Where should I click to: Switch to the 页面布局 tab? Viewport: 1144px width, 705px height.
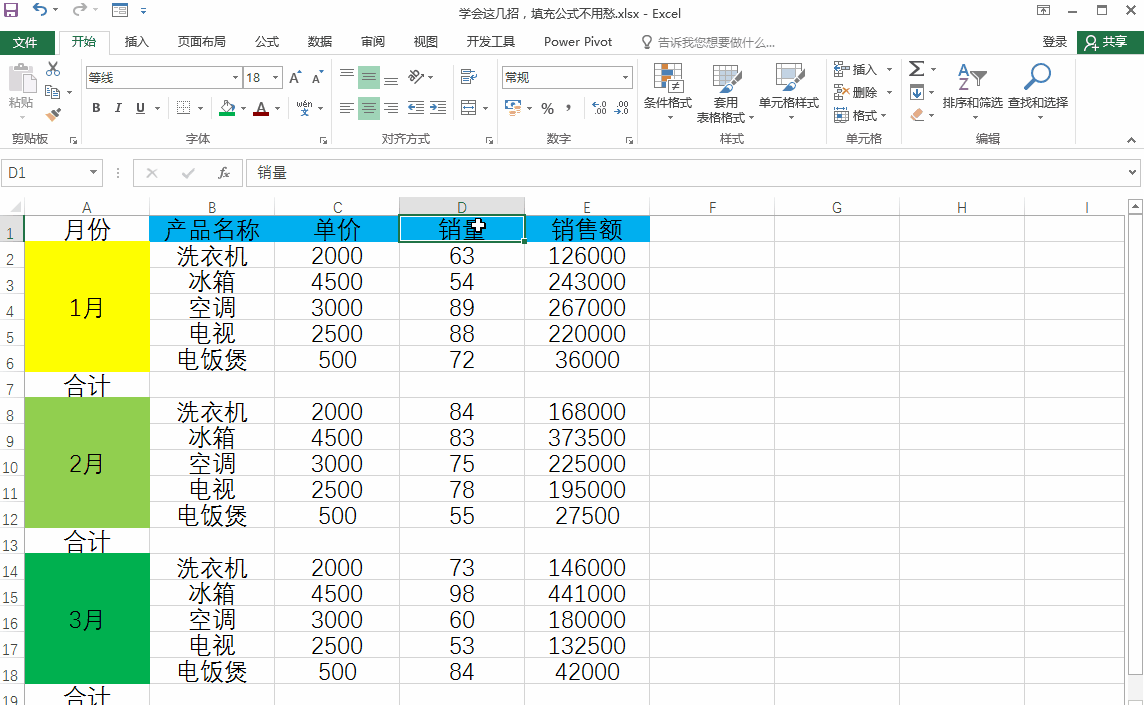click(201, 42)
